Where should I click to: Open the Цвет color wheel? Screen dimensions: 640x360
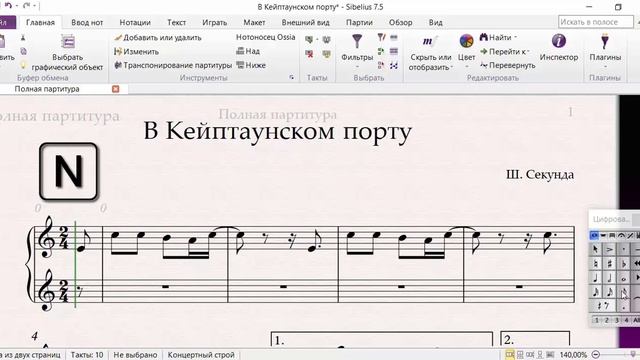[466, 41]
